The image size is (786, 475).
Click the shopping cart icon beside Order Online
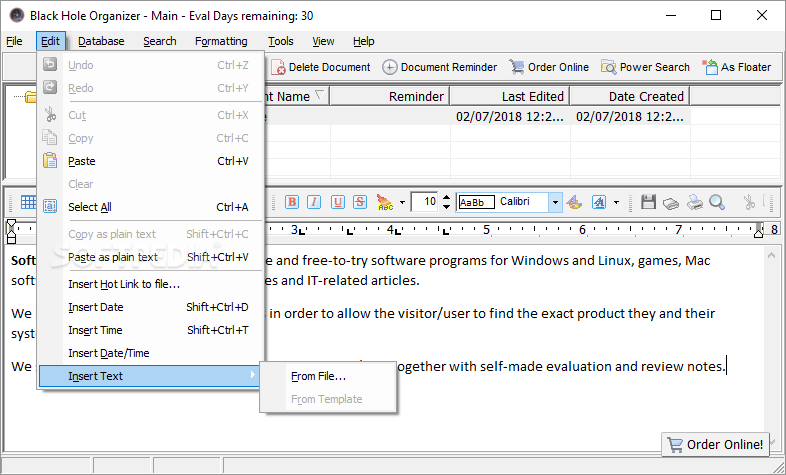point(517,67)
